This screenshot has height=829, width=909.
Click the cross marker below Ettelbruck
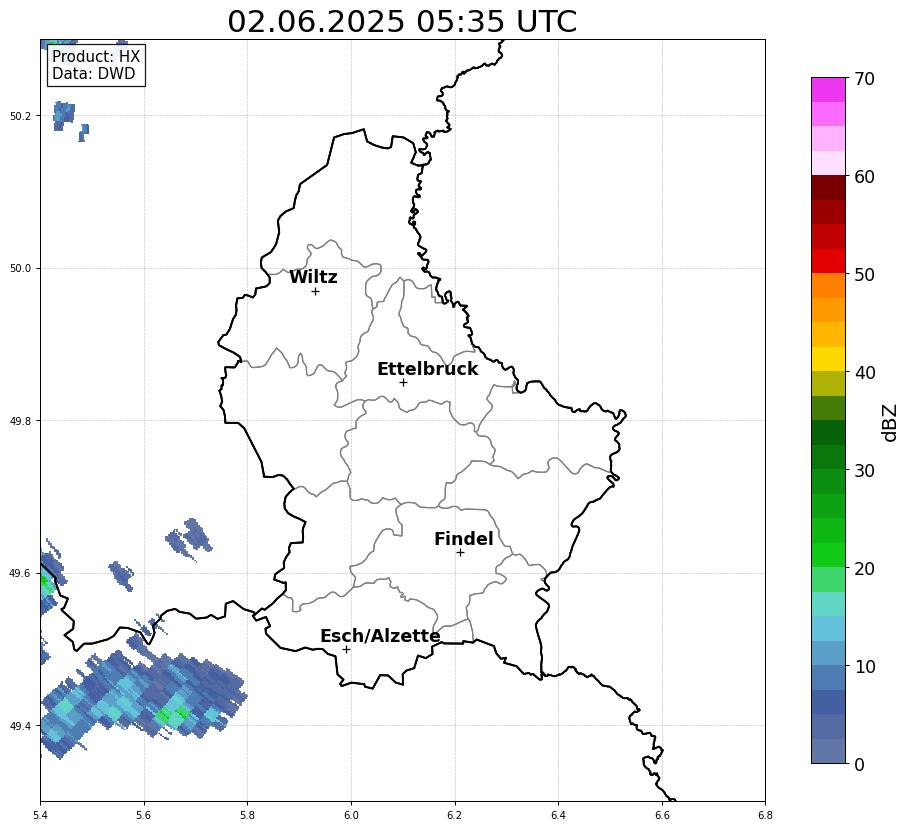click(403, 383)
